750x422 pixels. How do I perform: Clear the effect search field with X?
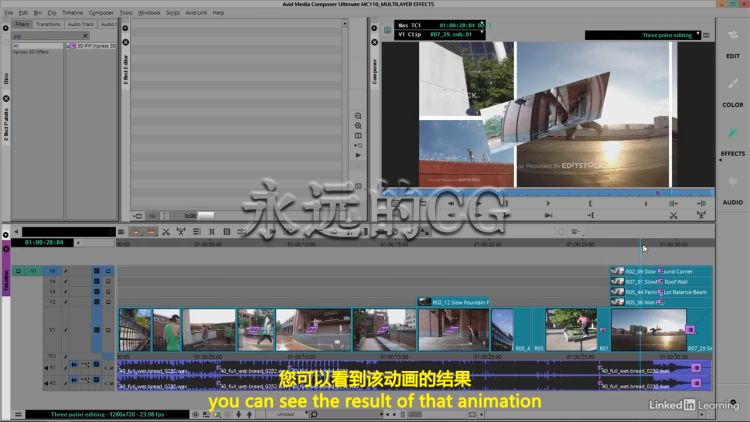85,36
